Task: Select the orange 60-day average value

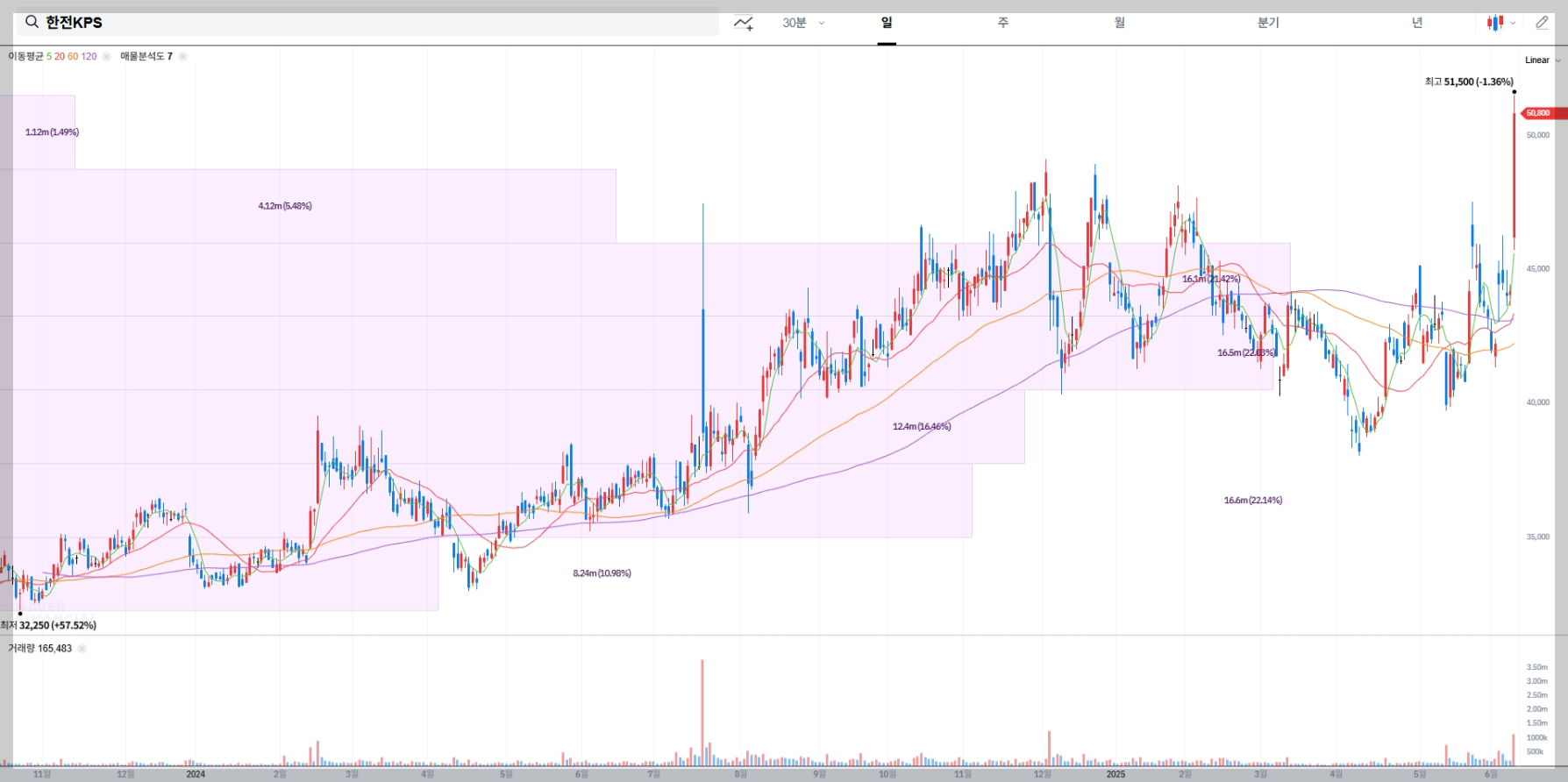Action: (73, 56)
